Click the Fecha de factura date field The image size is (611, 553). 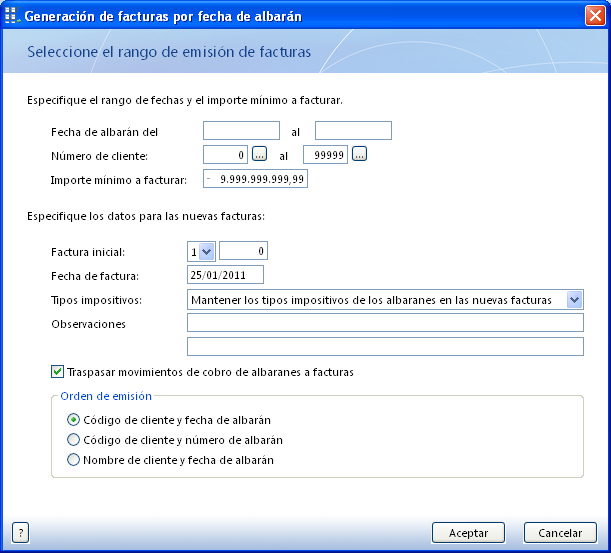225,275
